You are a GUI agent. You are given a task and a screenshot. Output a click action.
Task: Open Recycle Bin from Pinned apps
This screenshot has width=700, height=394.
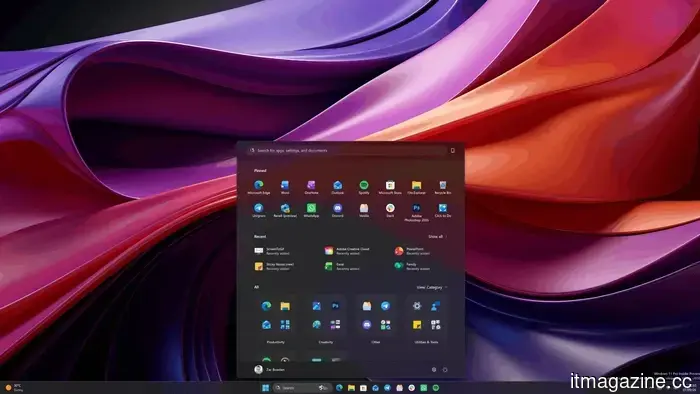pyautogui.click(x=442, y=187)
